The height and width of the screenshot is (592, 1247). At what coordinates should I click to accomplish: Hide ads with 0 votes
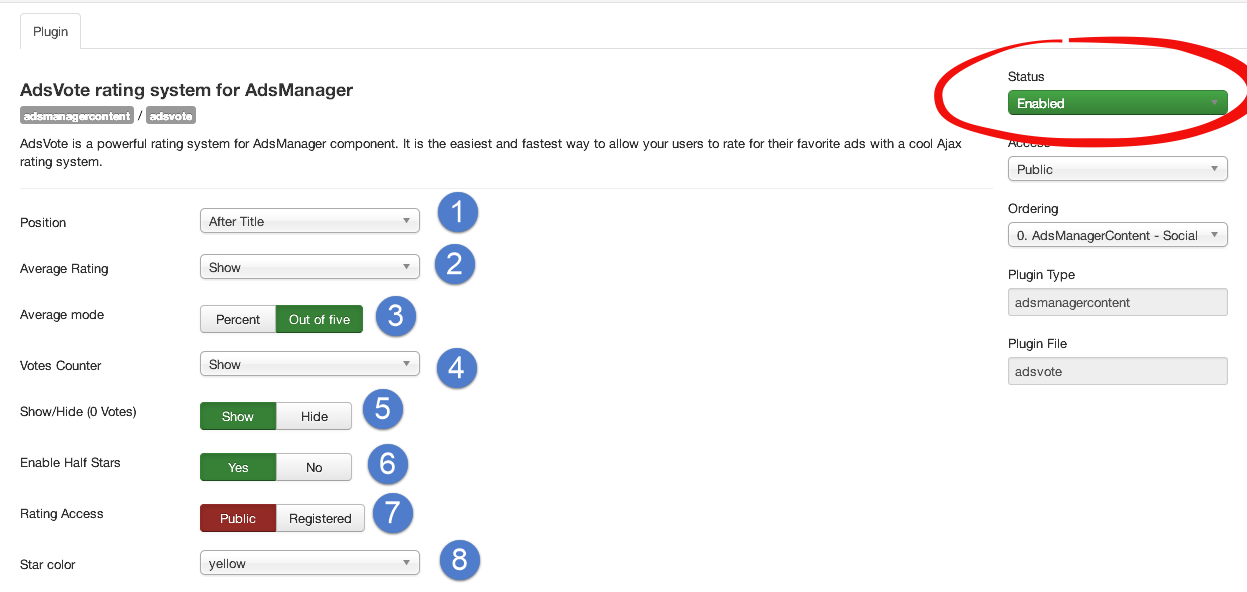(x=314, y=416)
